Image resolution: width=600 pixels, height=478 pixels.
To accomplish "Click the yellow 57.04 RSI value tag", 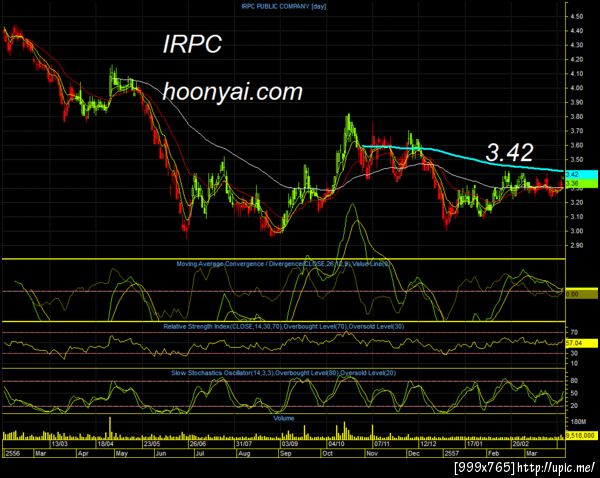I will click(581, 343).
